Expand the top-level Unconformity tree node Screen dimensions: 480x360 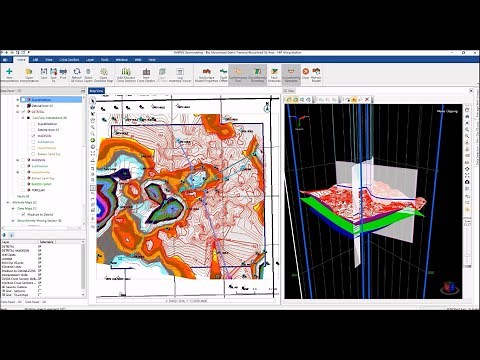click(18, 172)
